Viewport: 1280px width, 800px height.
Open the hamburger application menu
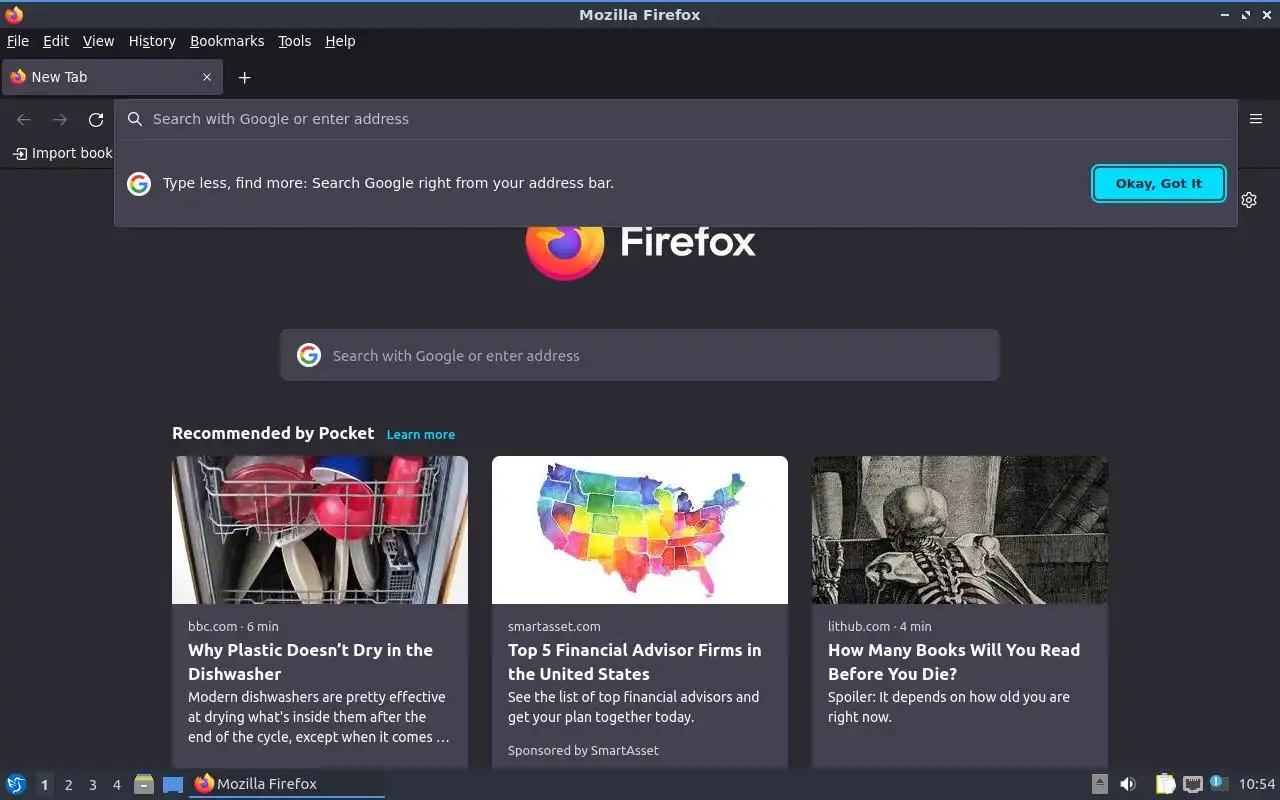[x=1256, y=119]
